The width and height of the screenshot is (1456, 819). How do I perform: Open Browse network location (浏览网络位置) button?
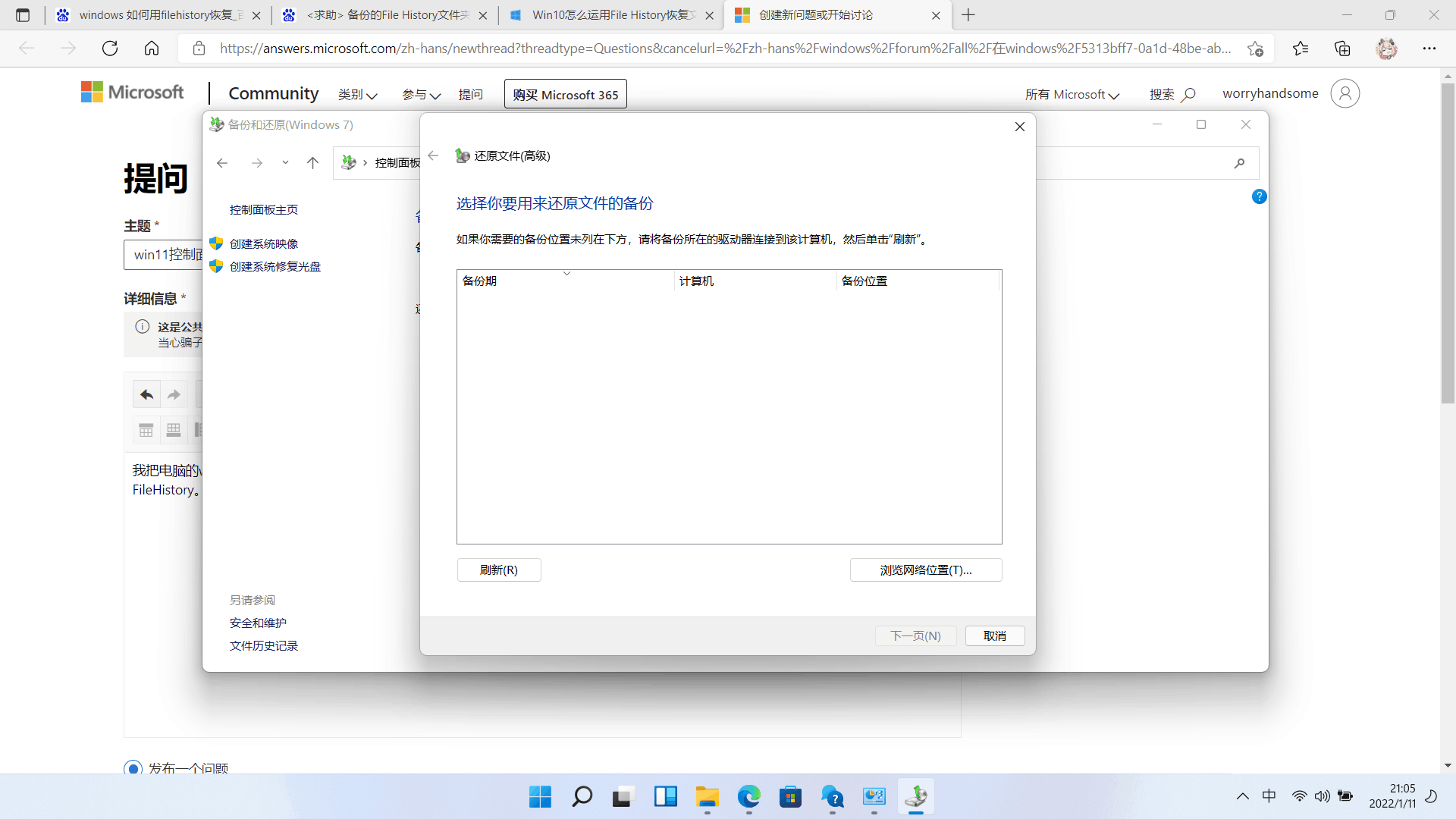click(926, 570)
